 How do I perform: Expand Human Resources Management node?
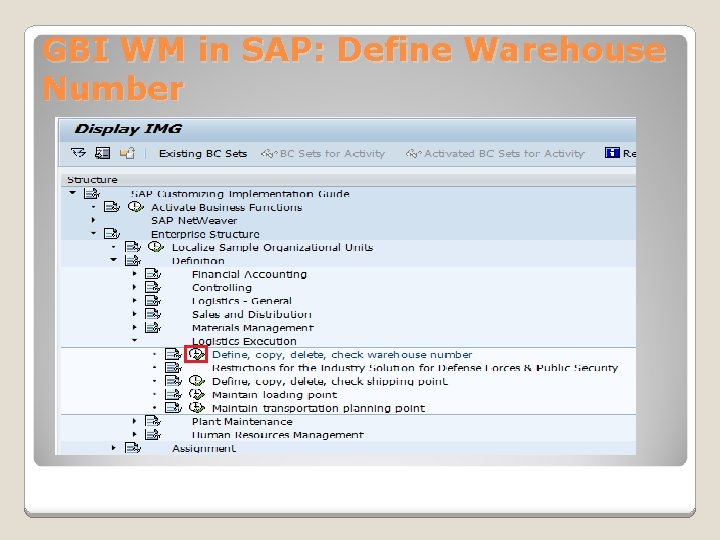click(134, 434)
